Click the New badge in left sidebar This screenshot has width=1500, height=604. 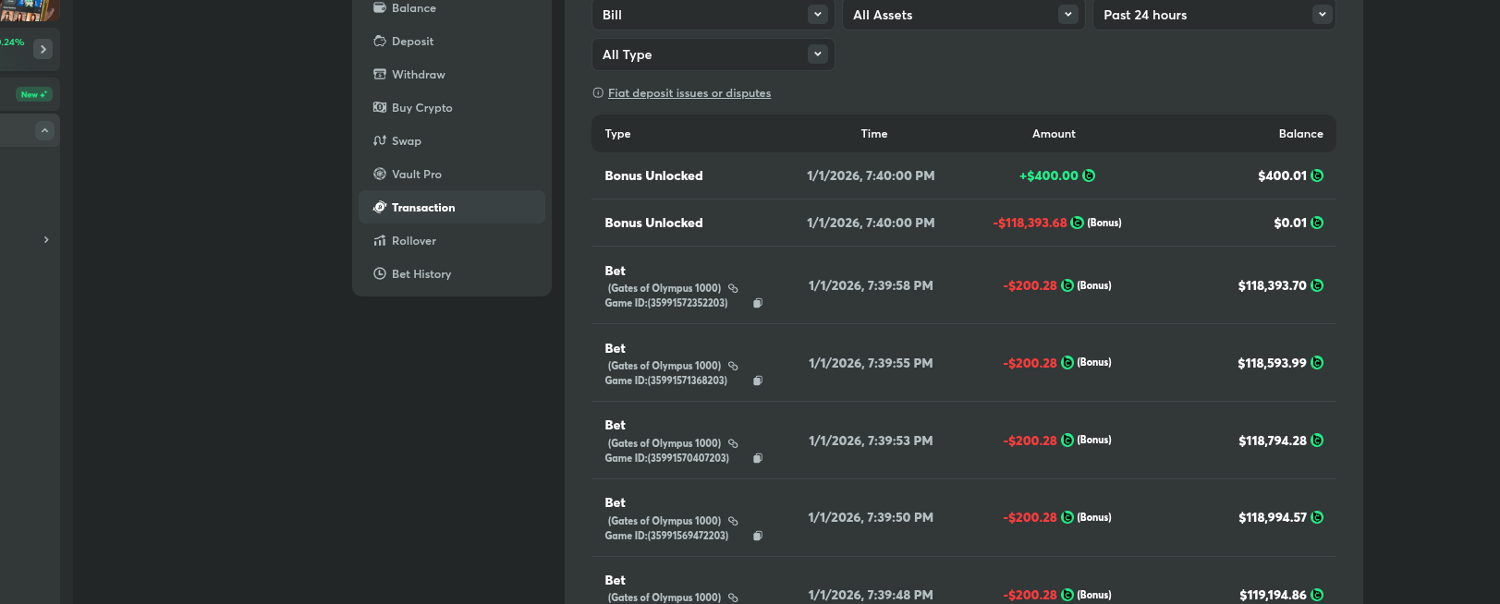pyautogui.click(x=34, y=95)
